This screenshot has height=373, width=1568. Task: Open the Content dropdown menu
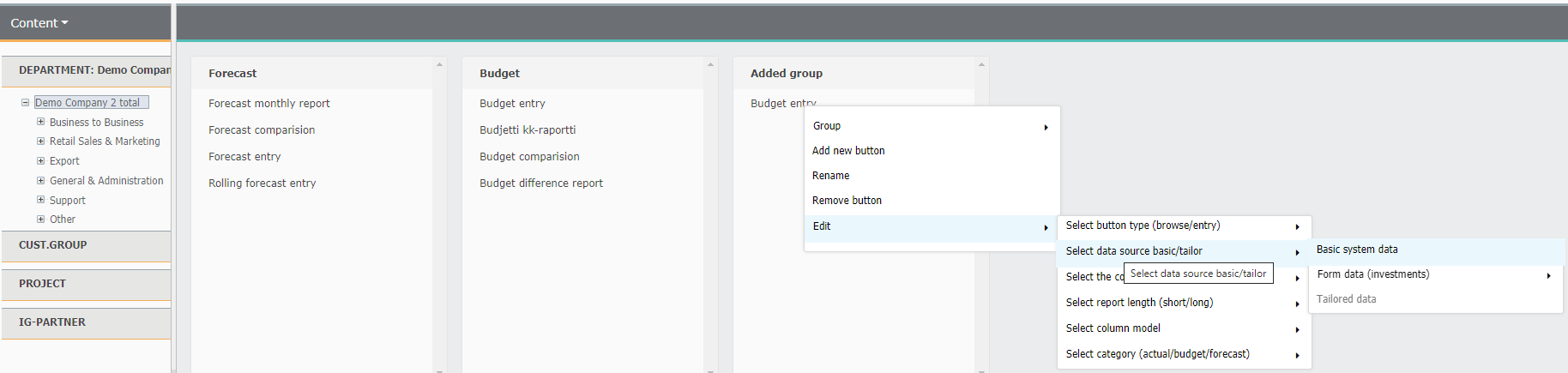point(39,23)
